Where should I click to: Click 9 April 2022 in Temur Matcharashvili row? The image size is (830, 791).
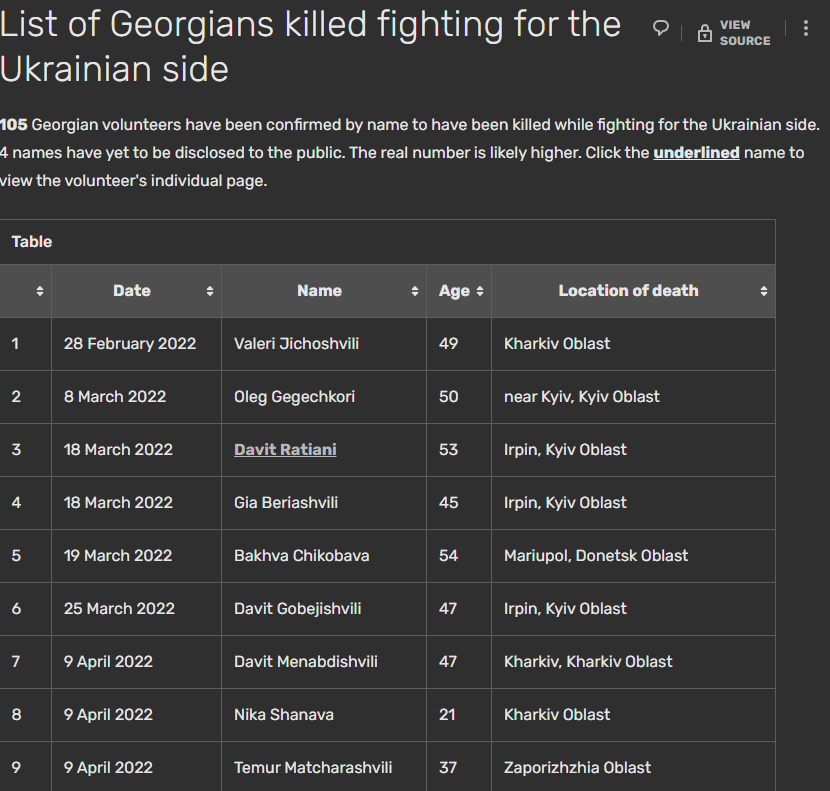coord(108,767)
